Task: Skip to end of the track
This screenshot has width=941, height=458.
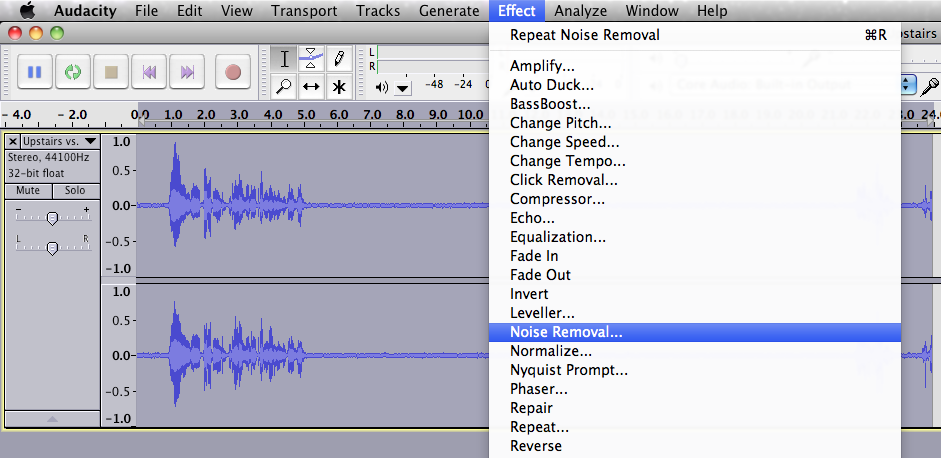Action: click(187, 72)
